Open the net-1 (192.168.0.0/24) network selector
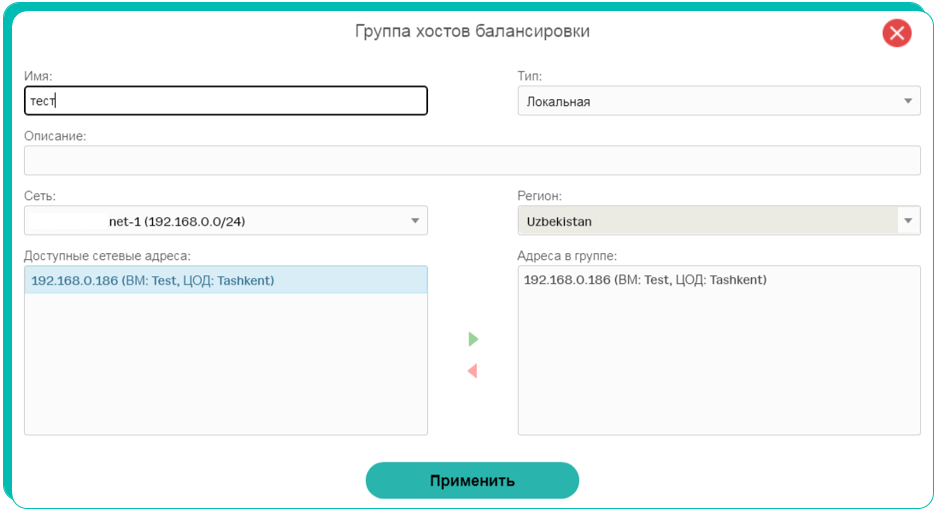Viewport: 939px width, 514px height. (226, 221)
